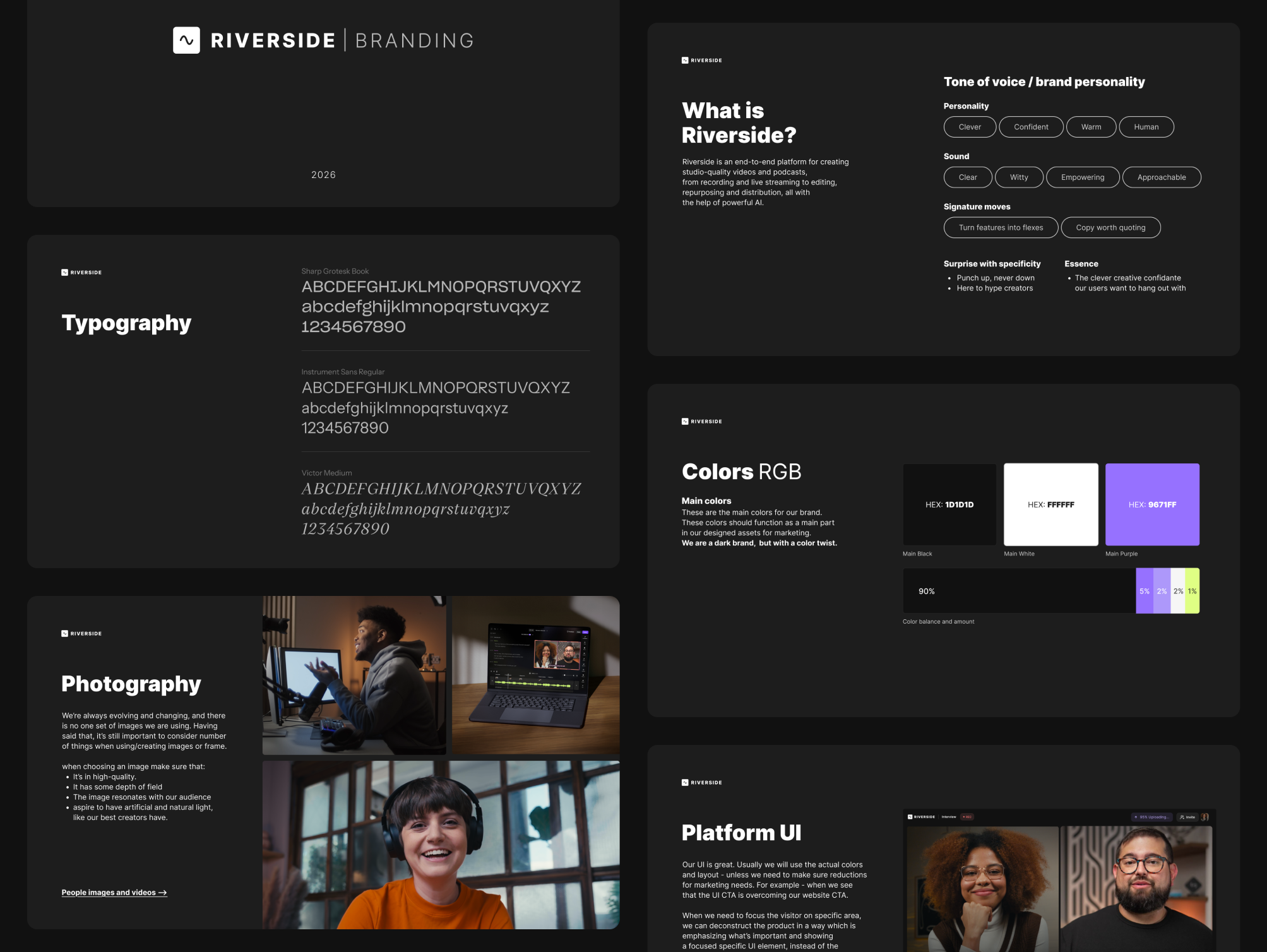The width and height of the screenshot is (1267, 952).
Task: Click the 5% purple segment of the balance bar
Action: [1145, 591]
